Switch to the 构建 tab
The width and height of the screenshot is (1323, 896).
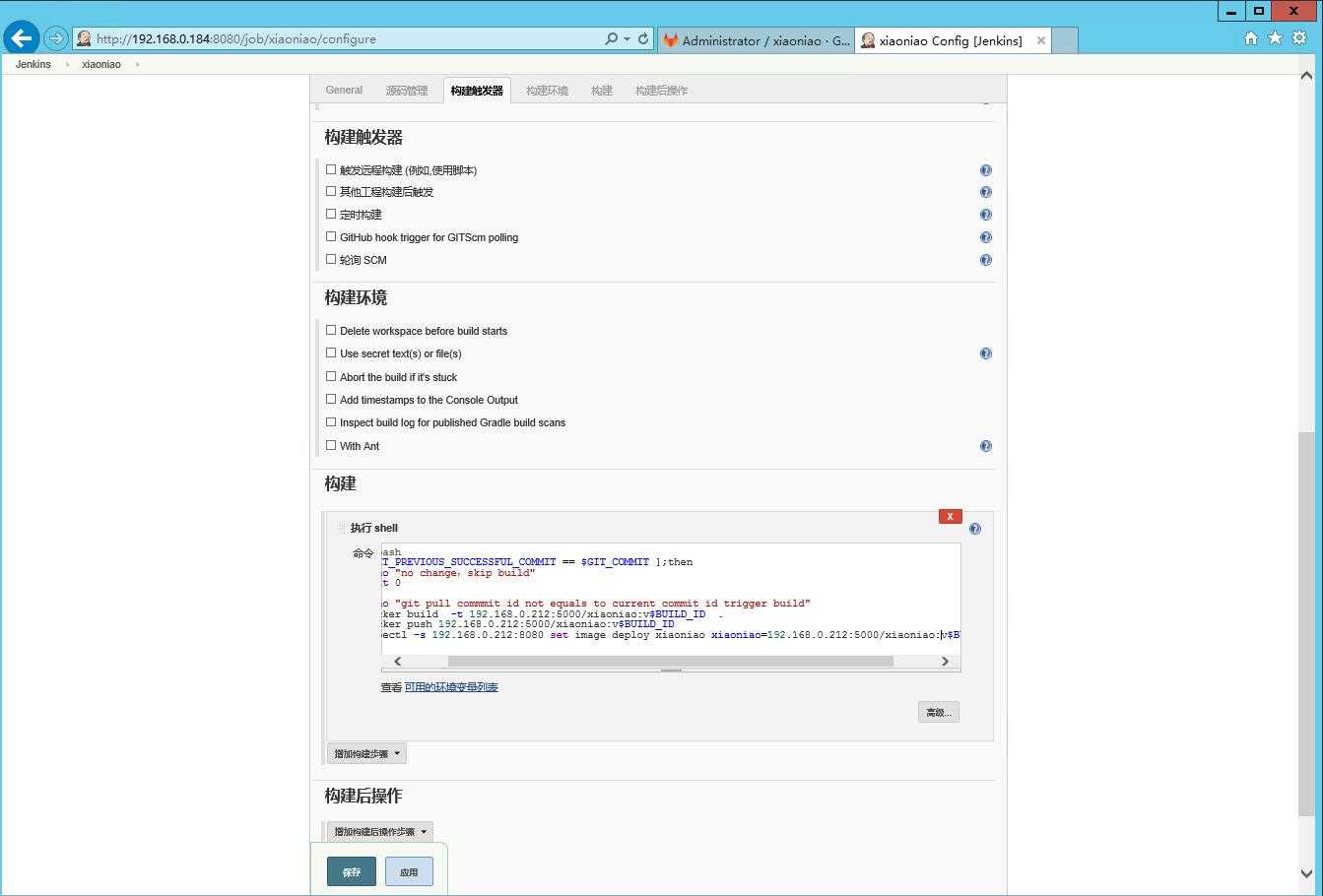pos(602,90)
